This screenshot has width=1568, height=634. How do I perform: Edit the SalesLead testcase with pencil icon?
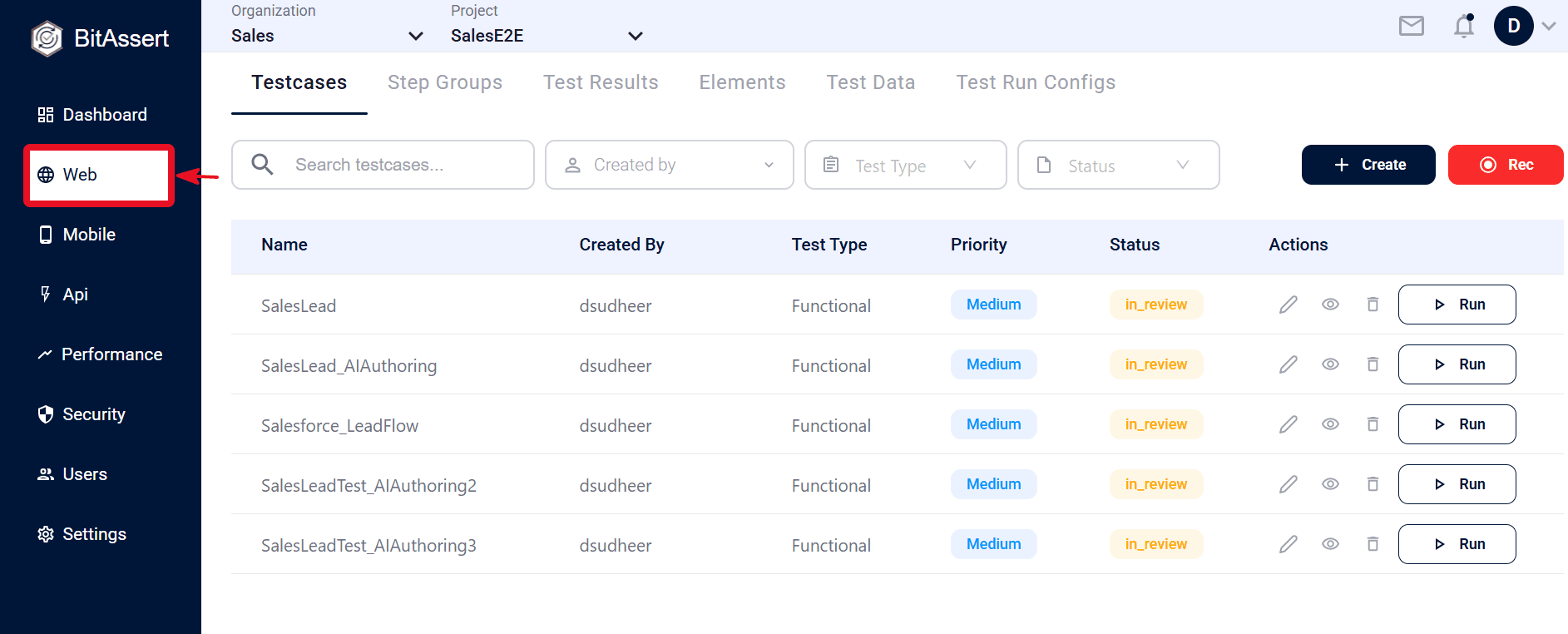click(1289, 305)
